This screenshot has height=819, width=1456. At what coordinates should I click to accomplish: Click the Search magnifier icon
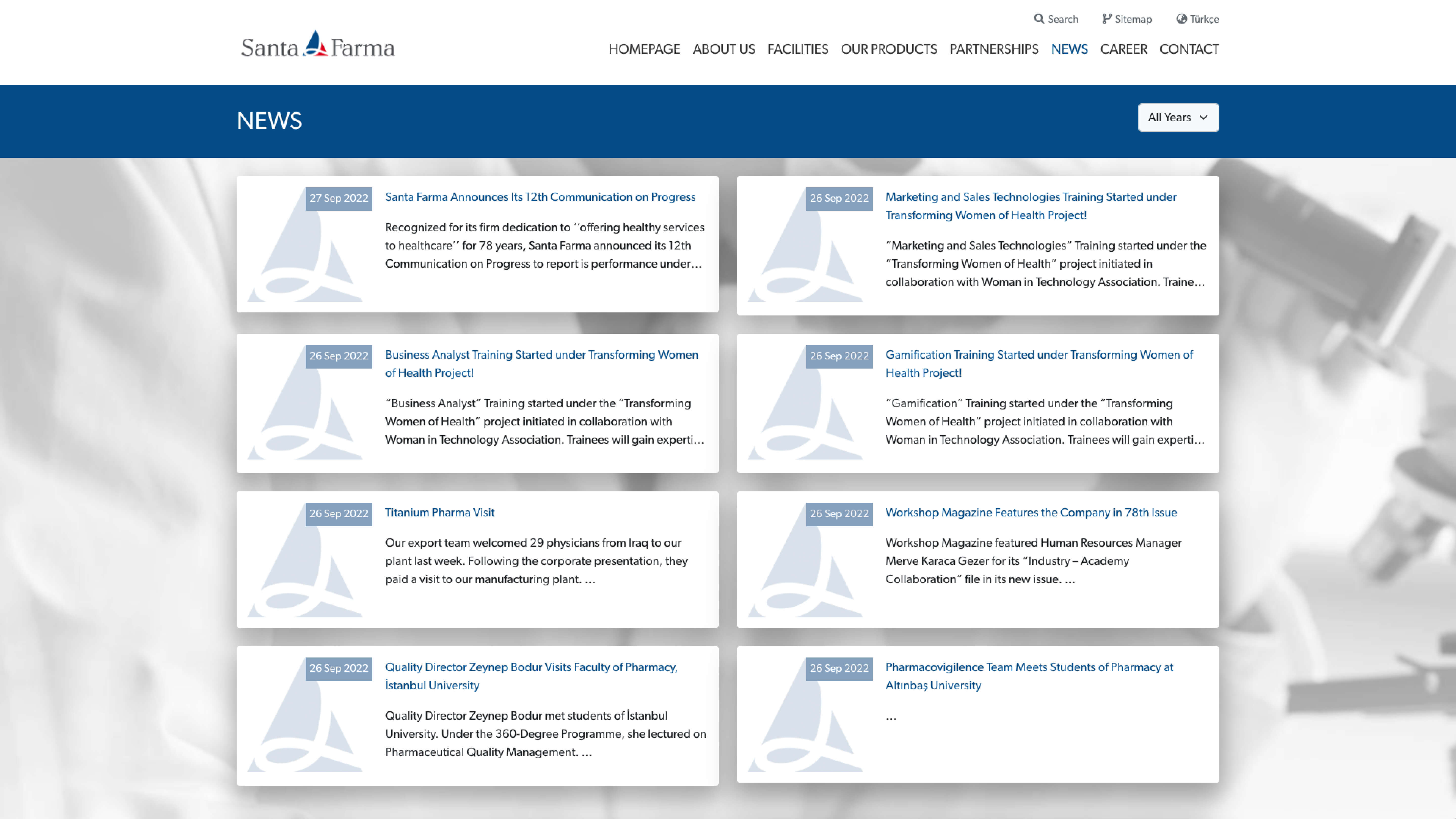[1039, 19]
